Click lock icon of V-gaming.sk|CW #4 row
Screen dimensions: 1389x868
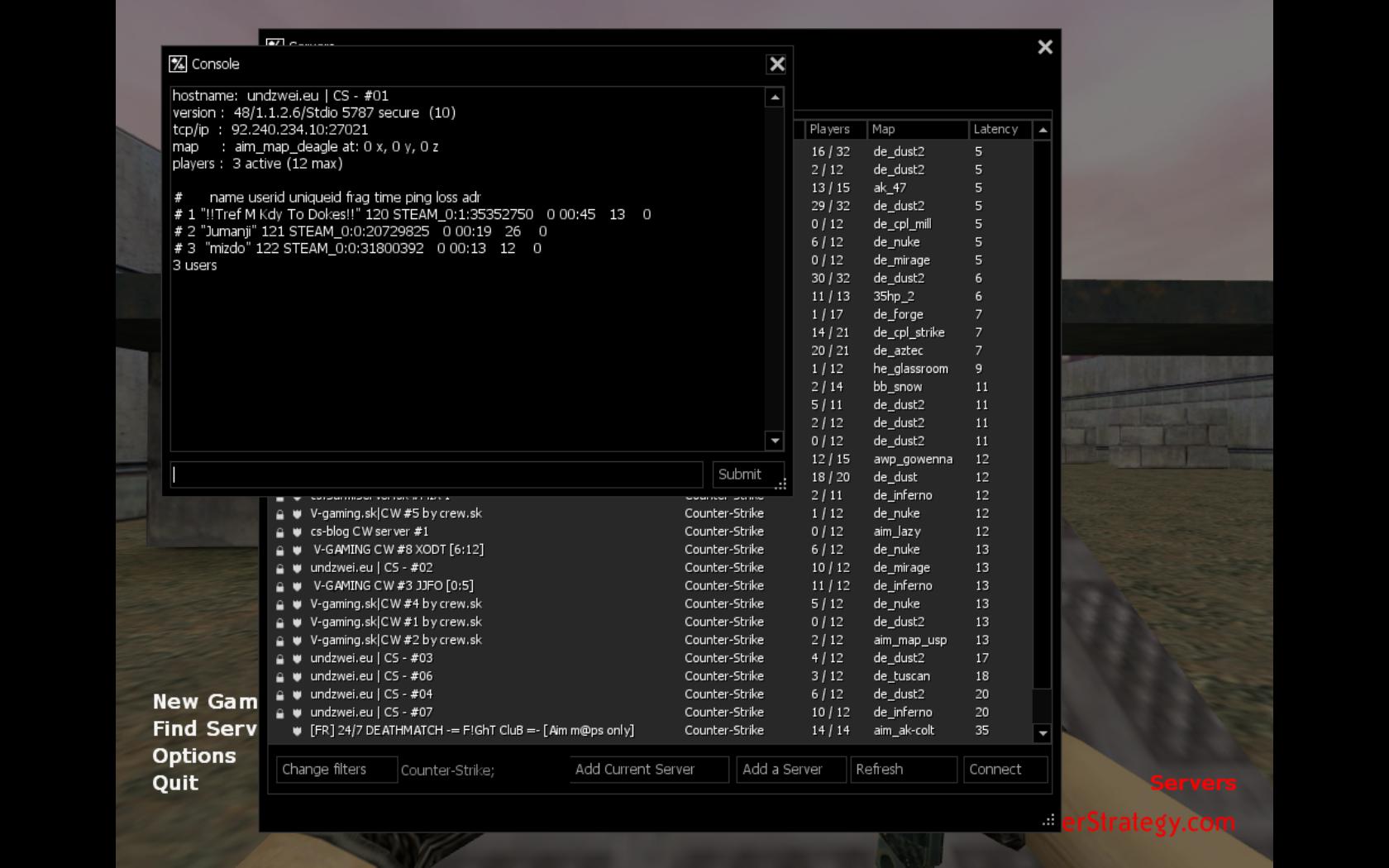click(x=280, y=605)
